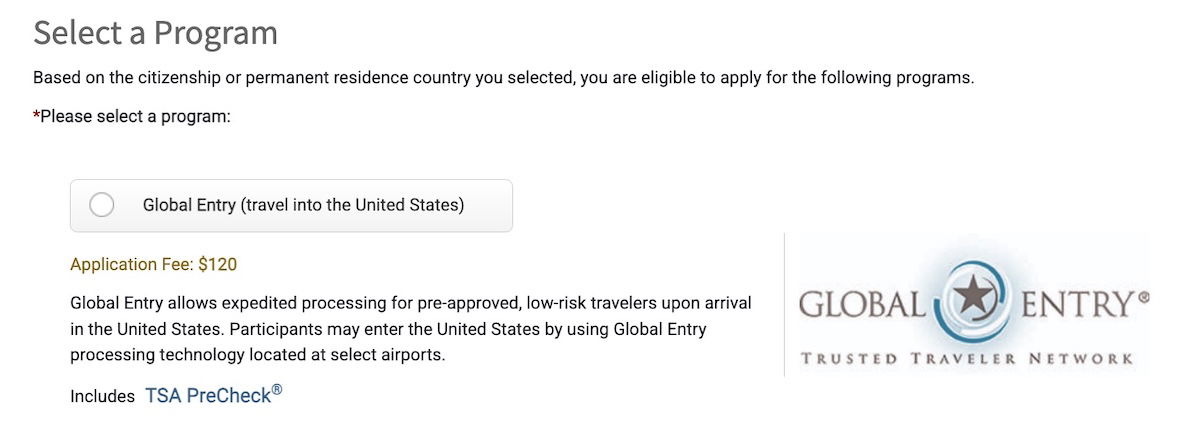This screenshot has width=1200, height=430.
Task: Click the red asterisk required marker
Action: coord(36,114)
